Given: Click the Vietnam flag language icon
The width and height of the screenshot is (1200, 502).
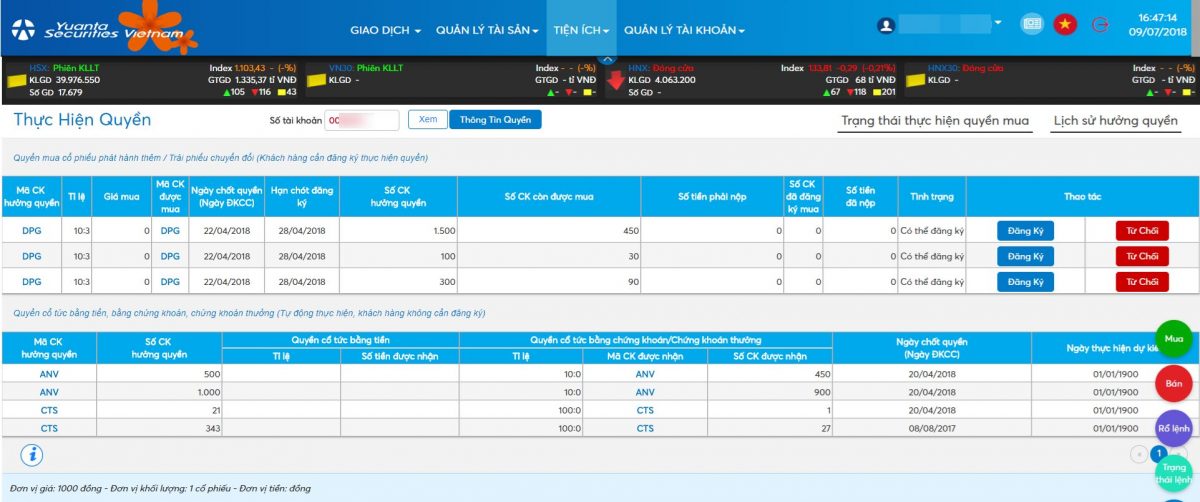Looking at the screenshot, I should [x=1065, y=25].
